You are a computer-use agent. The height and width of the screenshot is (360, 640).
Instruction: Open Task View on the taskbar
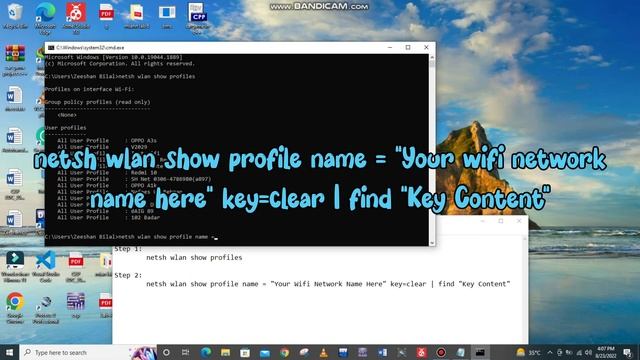click(186, 352)
